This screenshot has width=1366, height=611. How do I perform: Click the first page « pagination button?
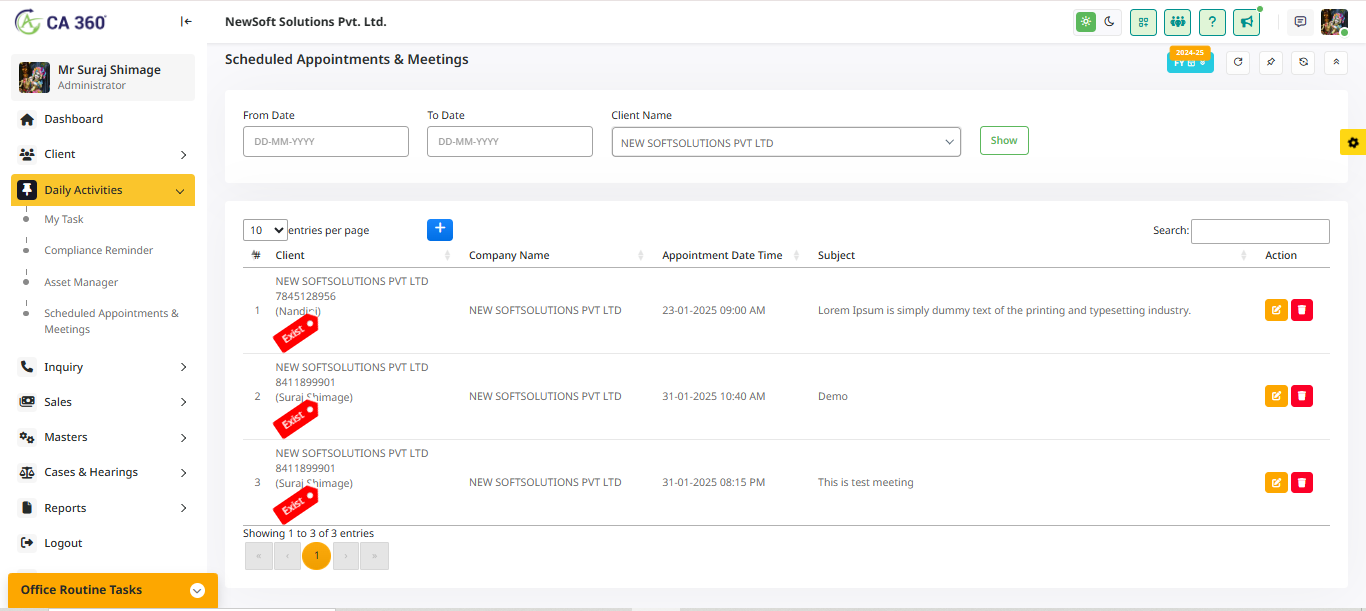[x=259, y=555]
